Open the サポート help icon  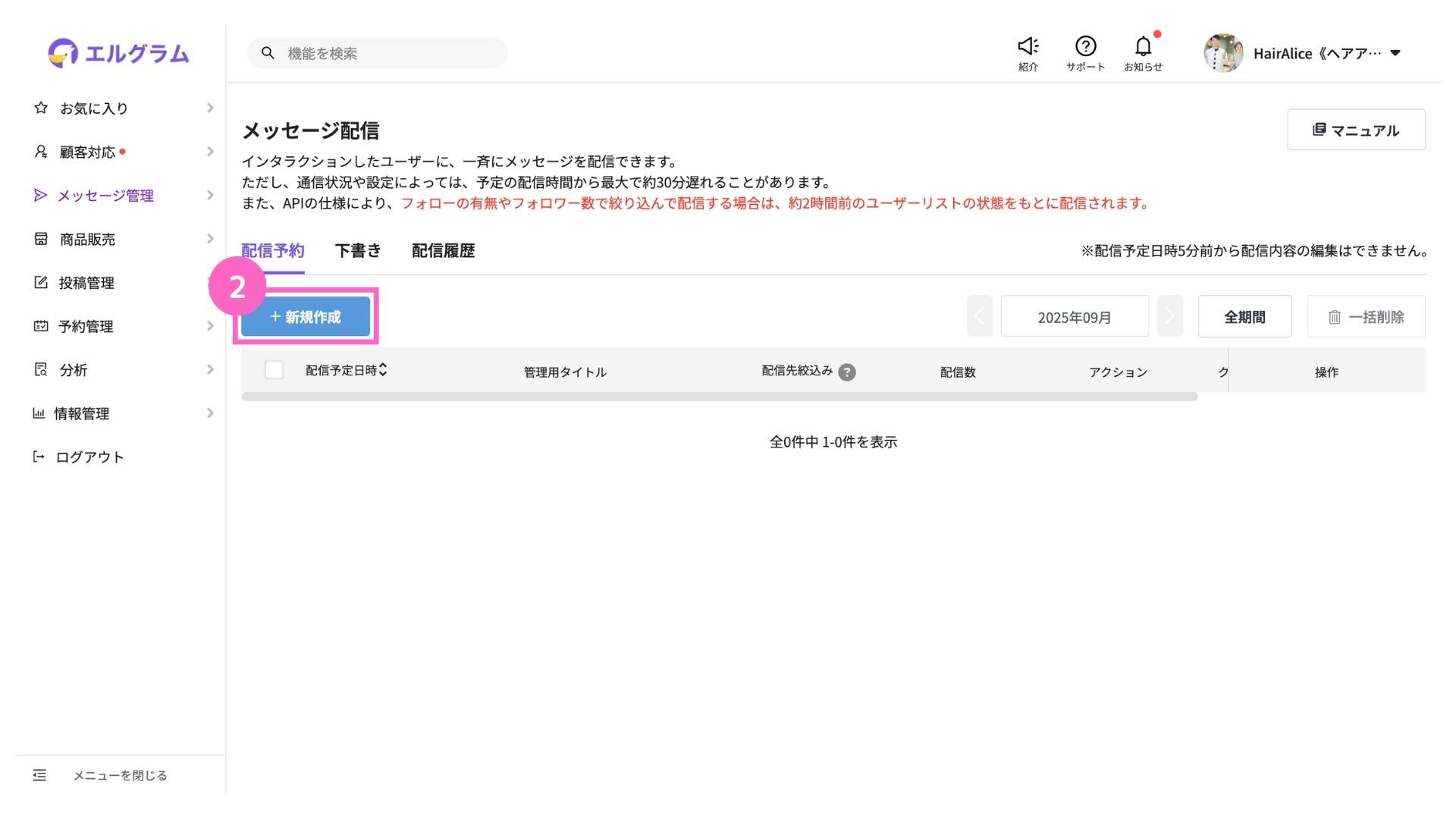point(1085,47)
